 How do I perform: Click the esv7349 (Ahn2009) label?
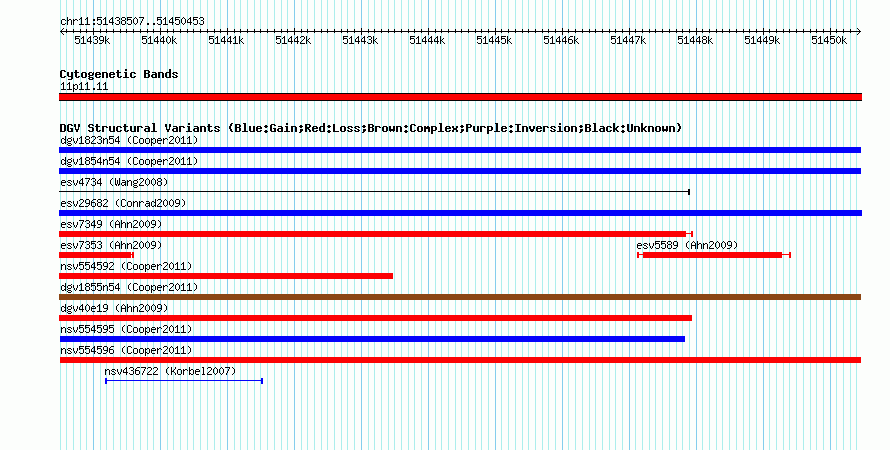coord(111,224)
